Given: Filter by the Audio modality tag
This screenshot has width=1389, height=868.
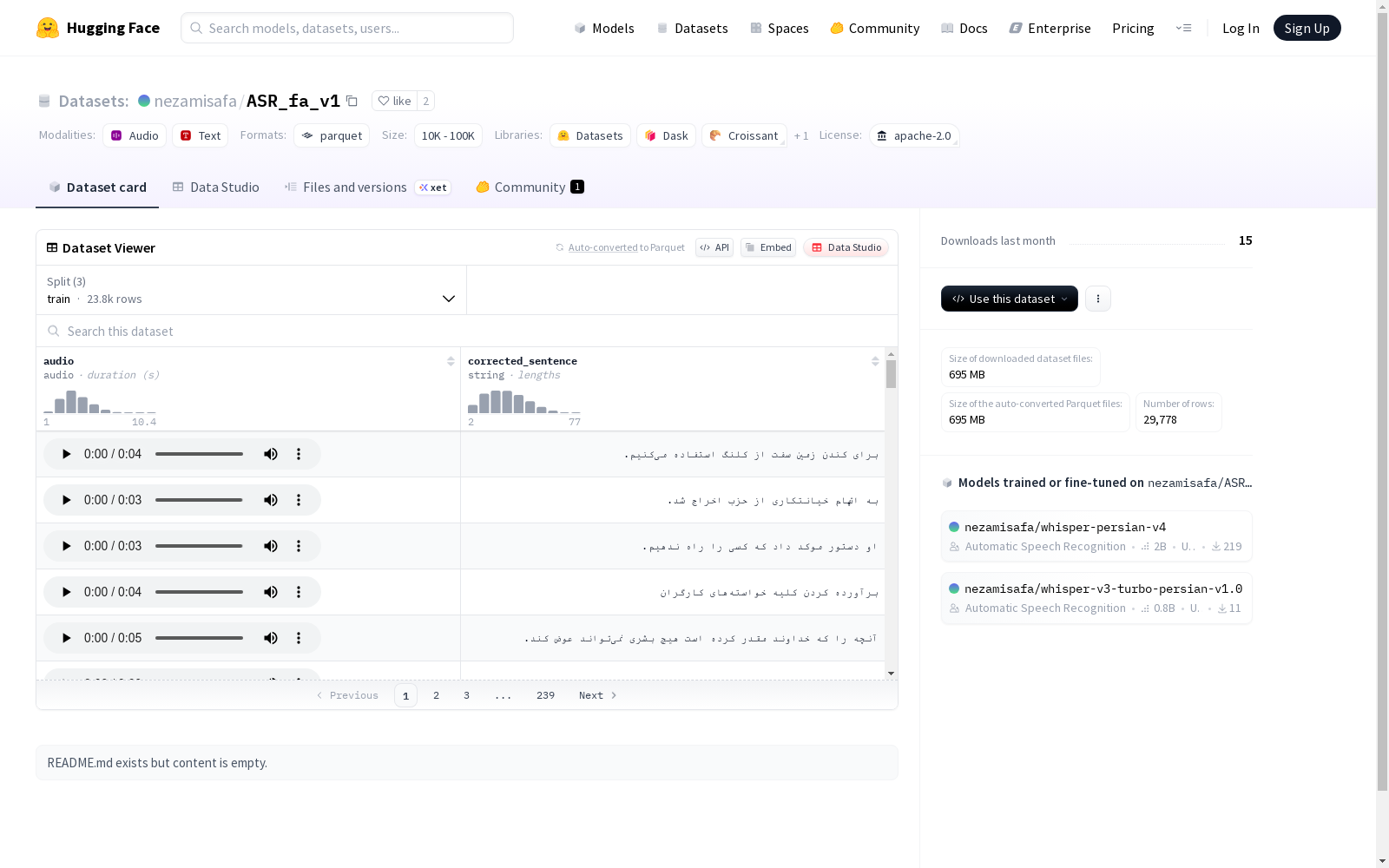Looking at the screenshot, I should pos(135,135).
